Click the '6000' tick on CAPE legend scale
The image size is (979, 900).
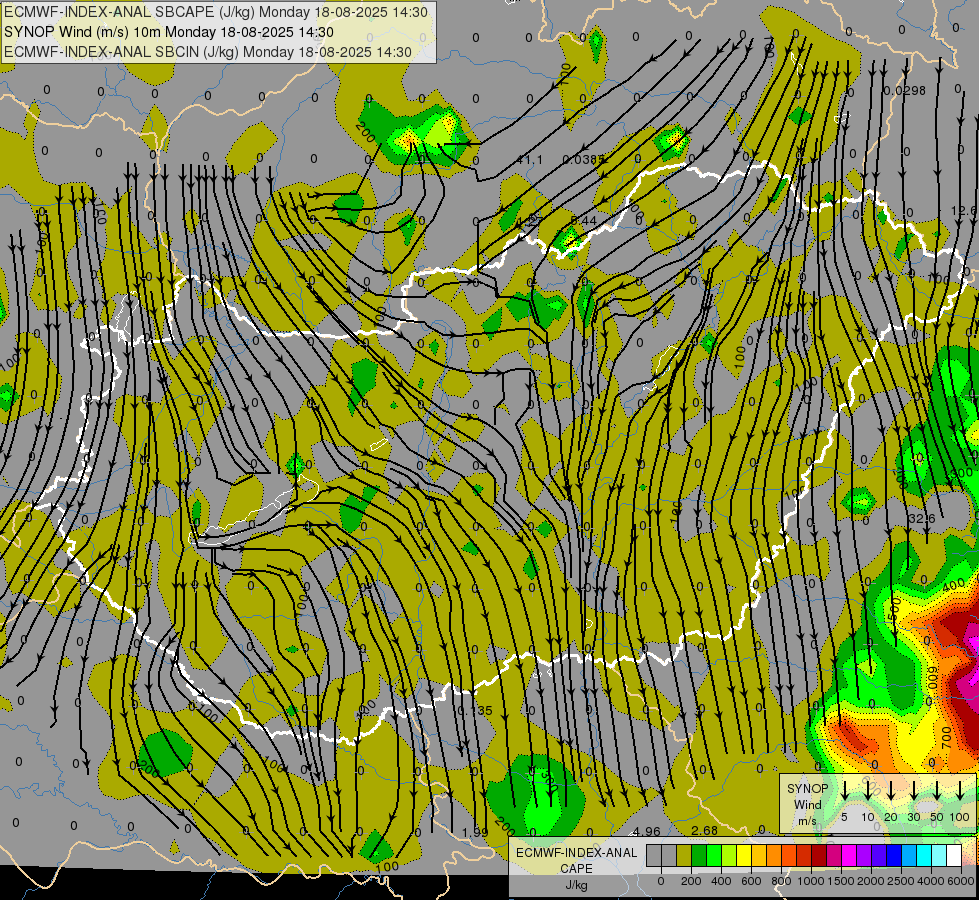coord(961,881)
